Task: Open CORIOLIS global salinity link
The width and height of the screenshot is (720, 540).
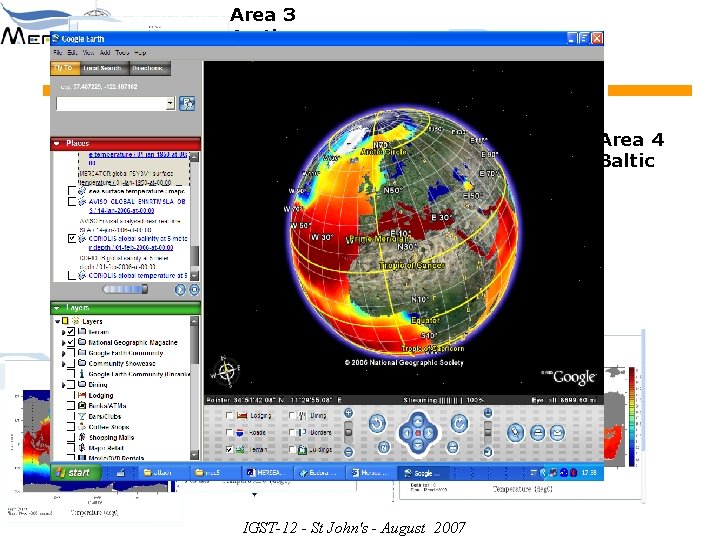Action: 138,243
